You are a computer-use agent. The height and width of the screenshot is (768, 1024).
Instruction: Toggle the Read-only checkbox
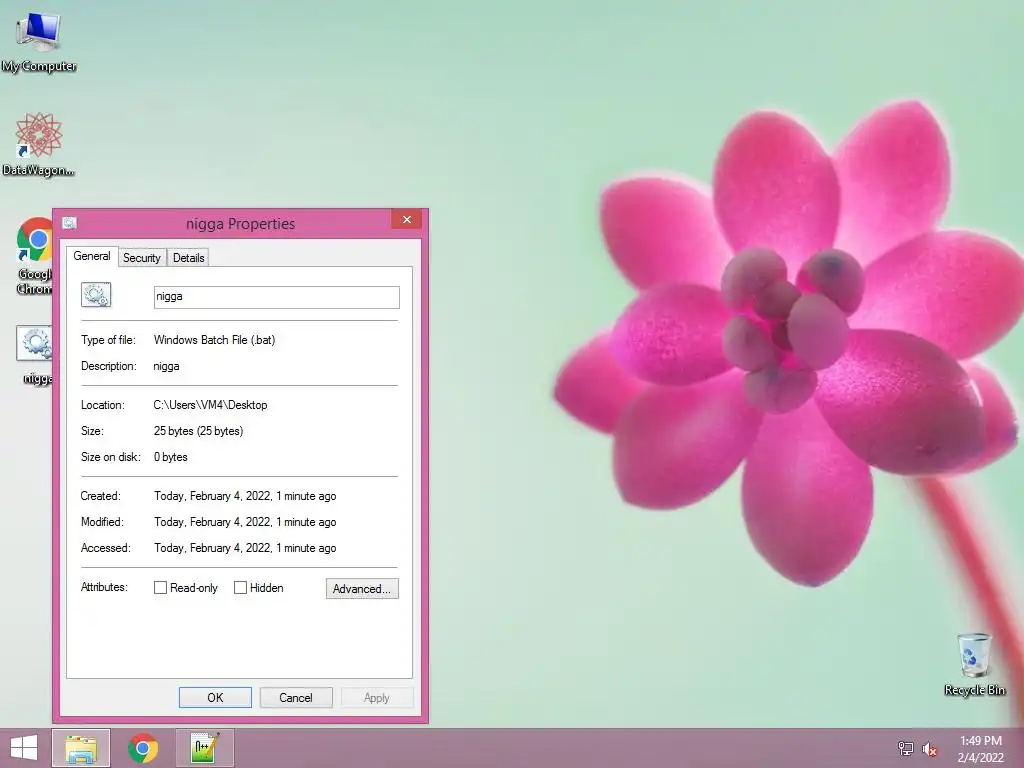[160, 588]
